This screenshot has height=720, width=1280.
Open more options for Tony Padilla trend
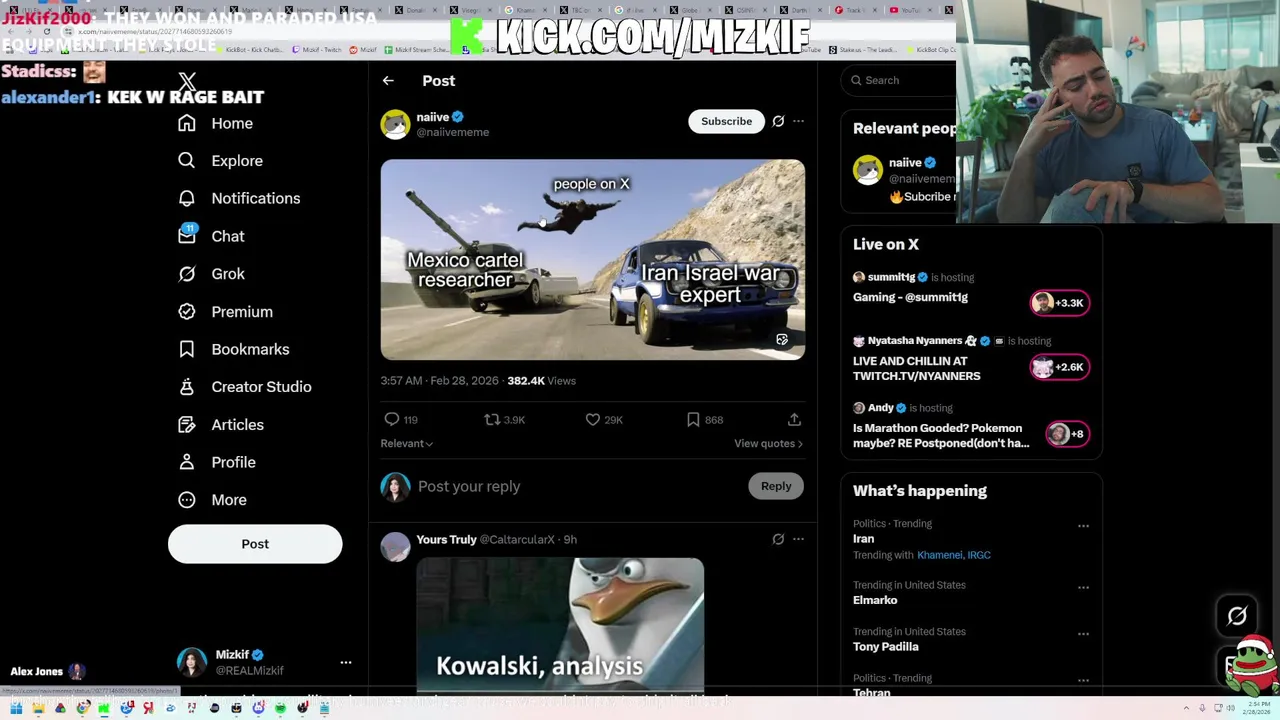[x=1083, y=634]
